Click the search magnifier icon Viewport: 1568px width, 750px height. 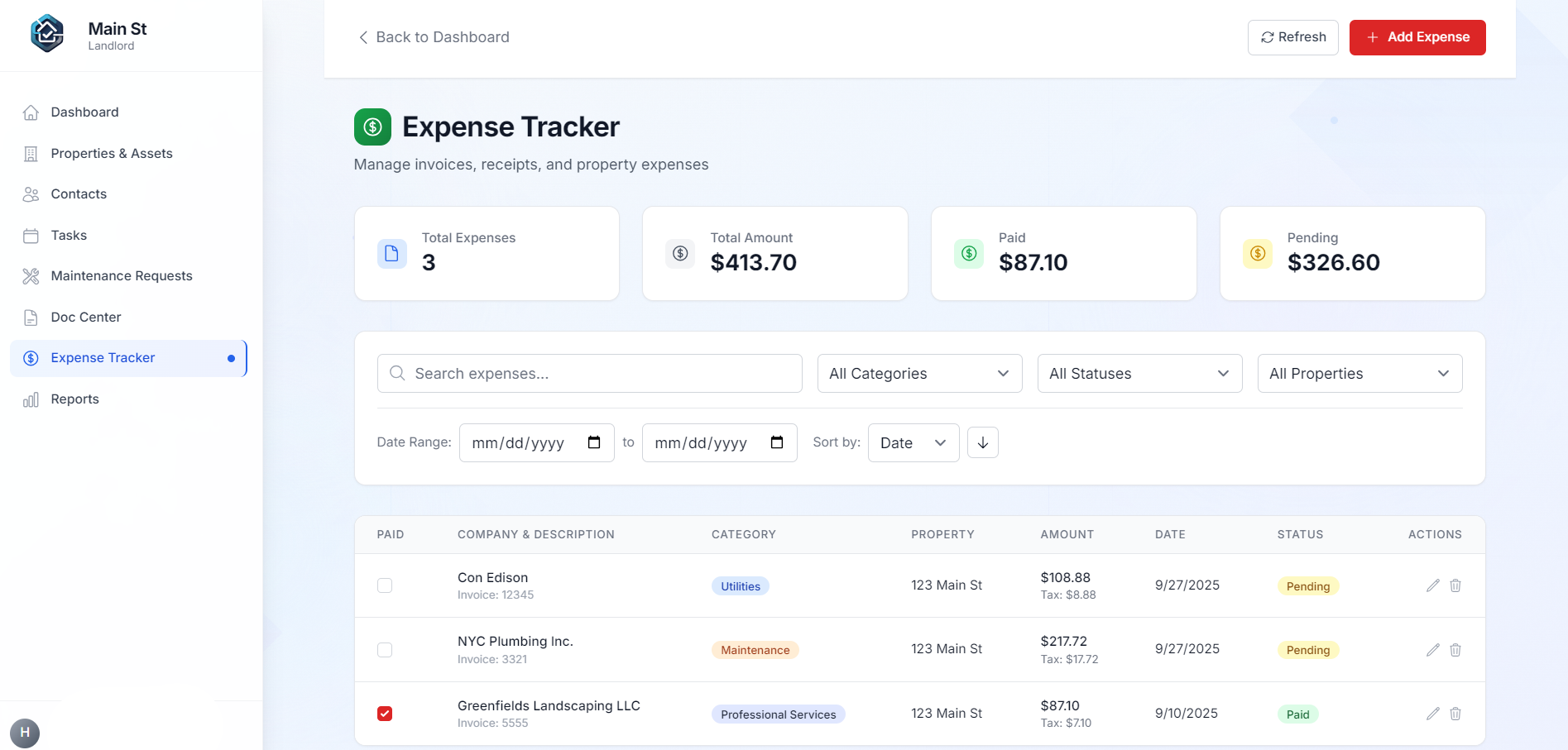coord(397,373)
